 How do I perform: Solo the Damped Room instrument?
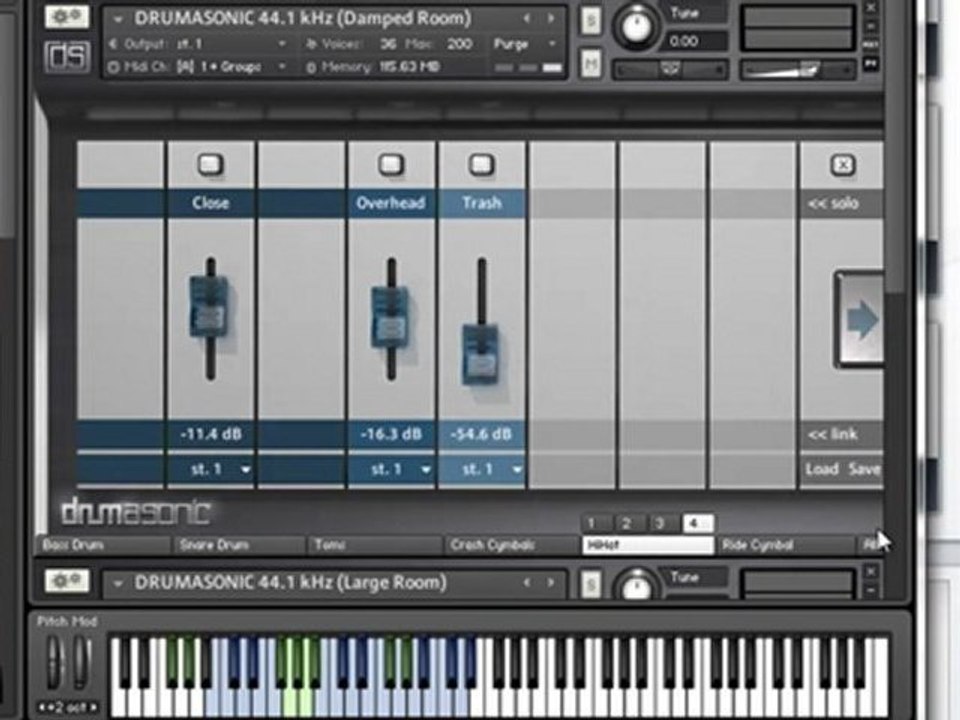pyautogui.click(x=590, y=21)
